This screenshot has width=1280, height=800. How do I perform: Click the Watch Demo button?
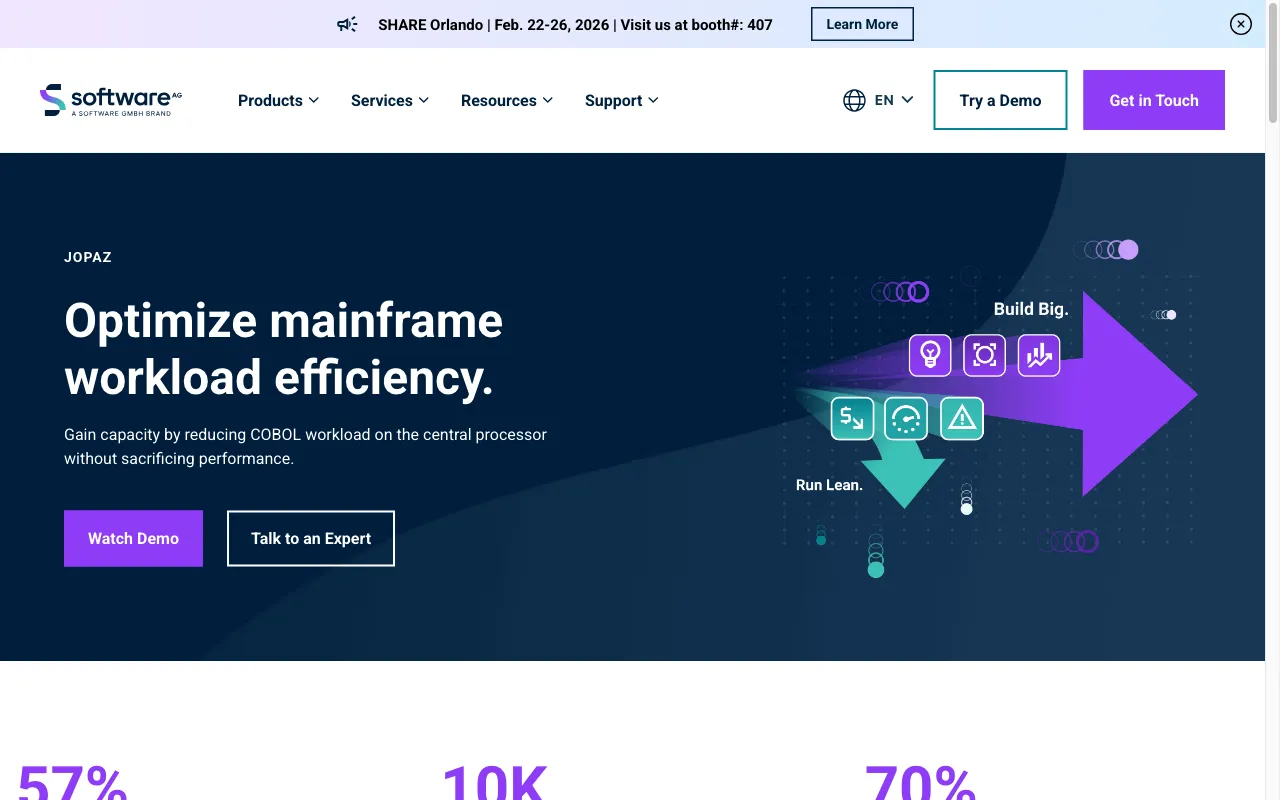pyautogui.click(x=133, y=538)
